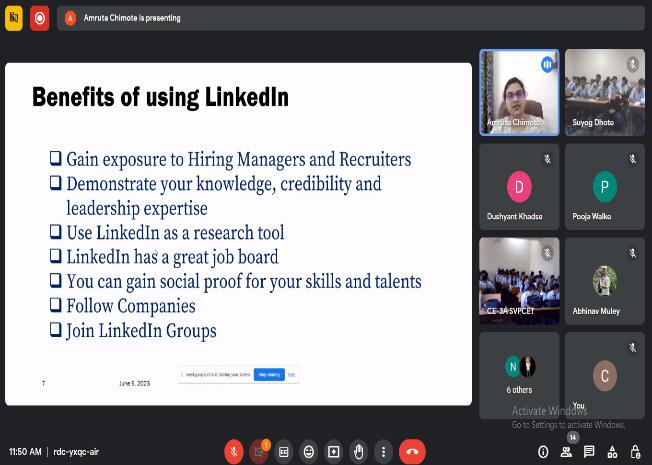
Task: Open the Activities panel icon
Action: pyautogui.click(x=612, y=452)
